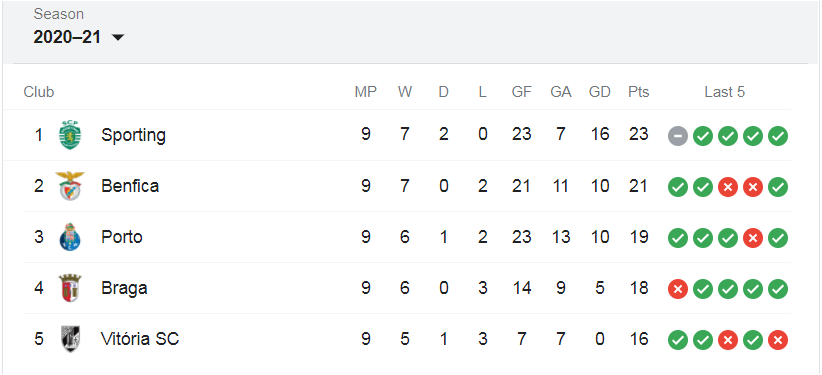Viewport: 822px width, 375px height.
Task: Open the Benfica team name link
Action: pyautogui.click(x=130, y=186)
